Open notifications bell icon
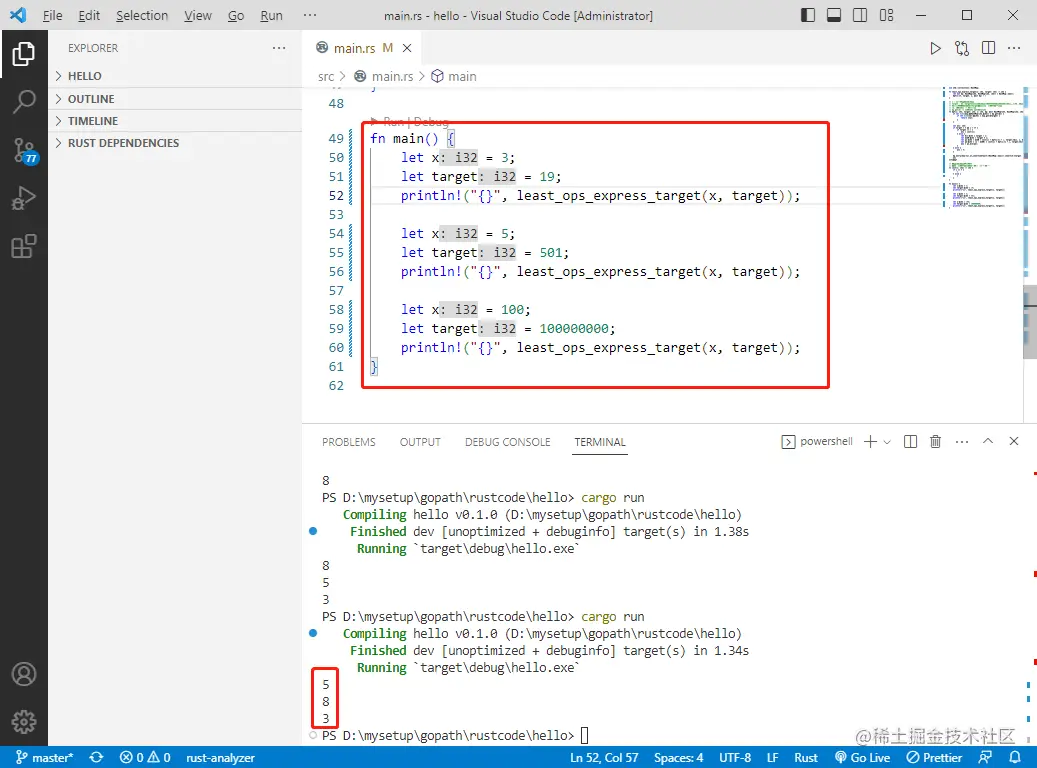 coord(1015,757)
